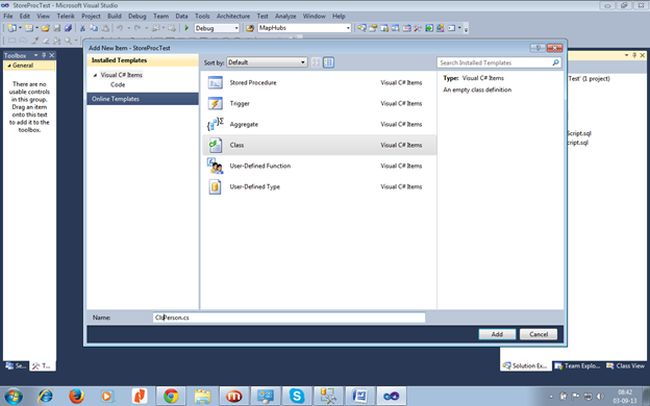The width and height of the screenshot is (650, 406).
Task: Open Skype from the taskbar
Action: 297,396
